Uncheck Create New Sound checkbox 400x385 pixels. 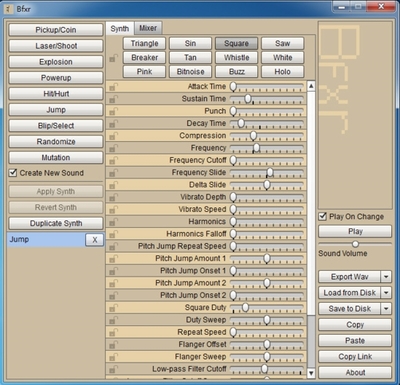pyautogui.click(x=13, y=173)
